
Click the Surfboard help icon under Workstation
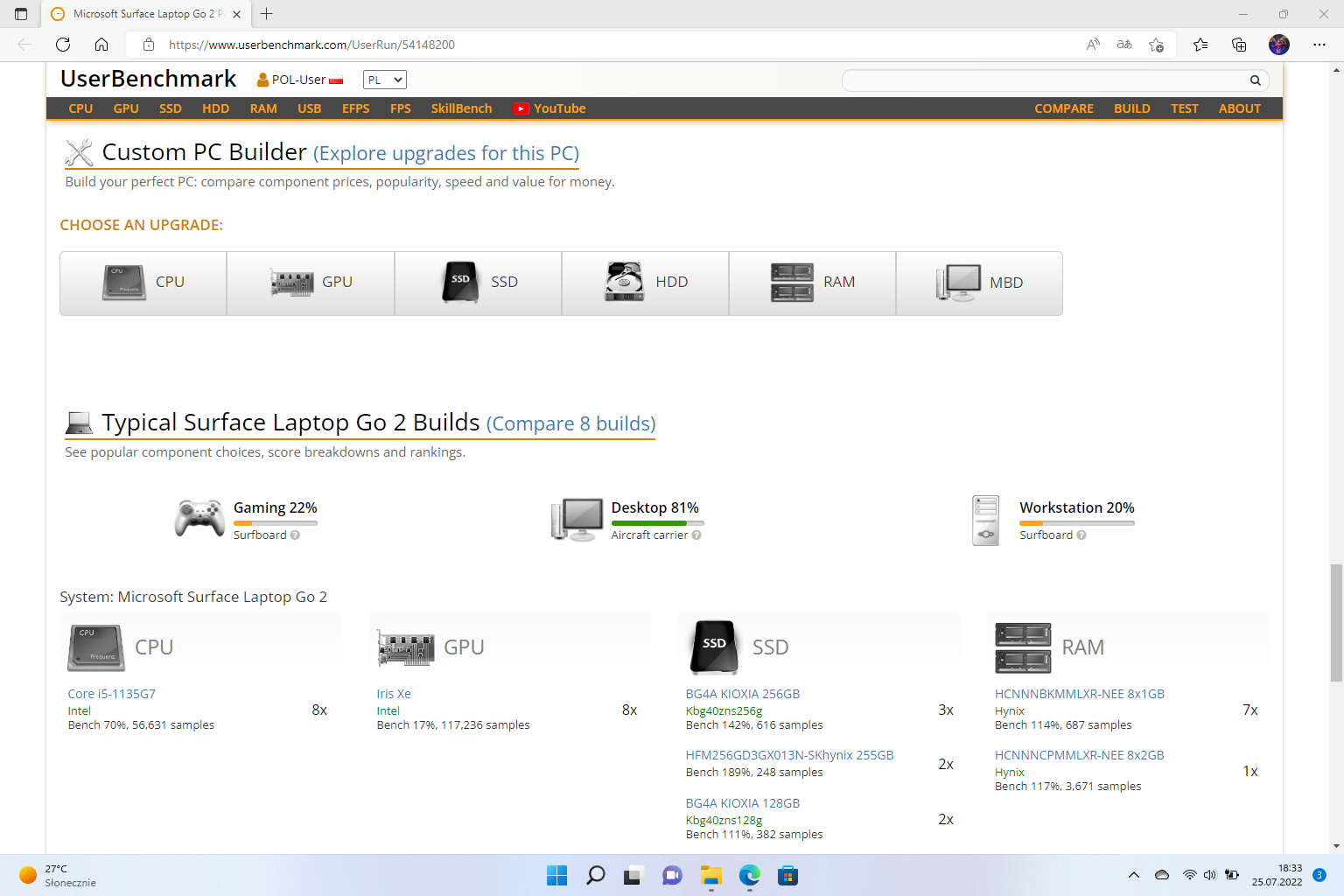tap(1081, 535)
